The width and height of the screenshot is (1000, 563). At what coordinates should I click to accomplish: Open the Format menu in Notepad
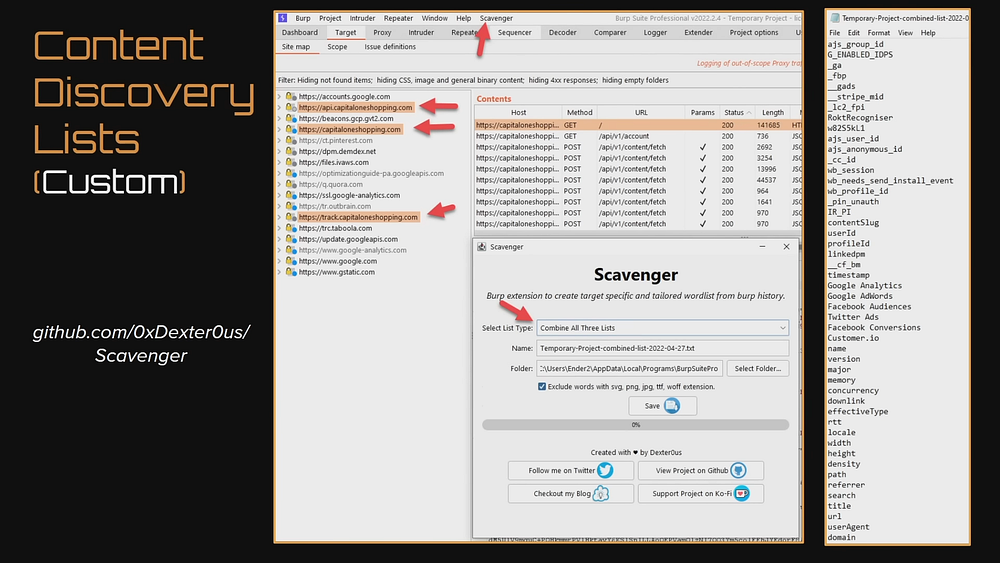point(878,33)
